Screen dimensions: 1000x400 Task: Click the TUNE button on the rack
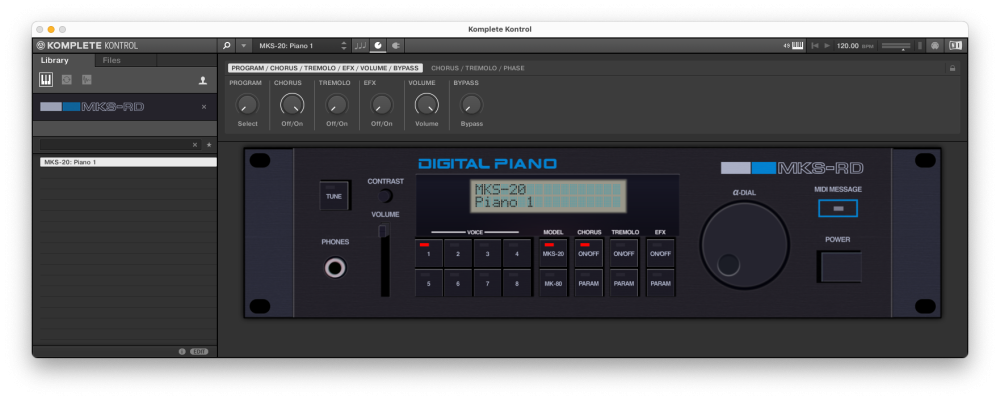334,196
